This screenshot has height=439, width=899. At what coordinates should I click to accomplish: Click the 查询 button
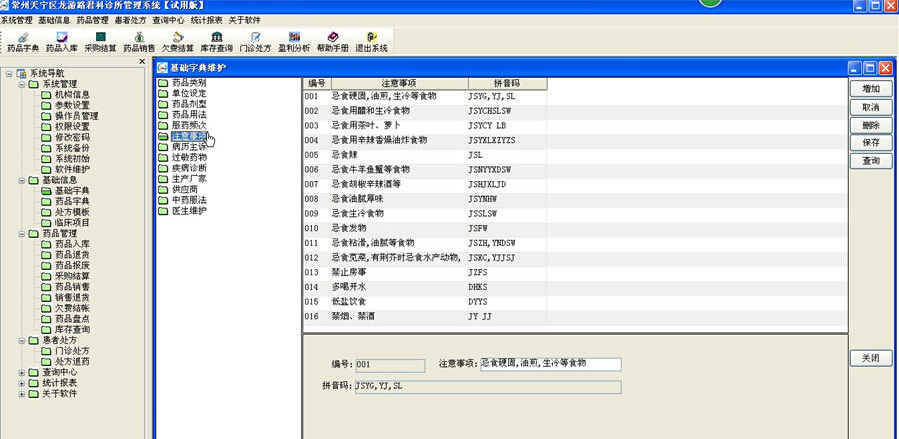click(x=871, y=161)
